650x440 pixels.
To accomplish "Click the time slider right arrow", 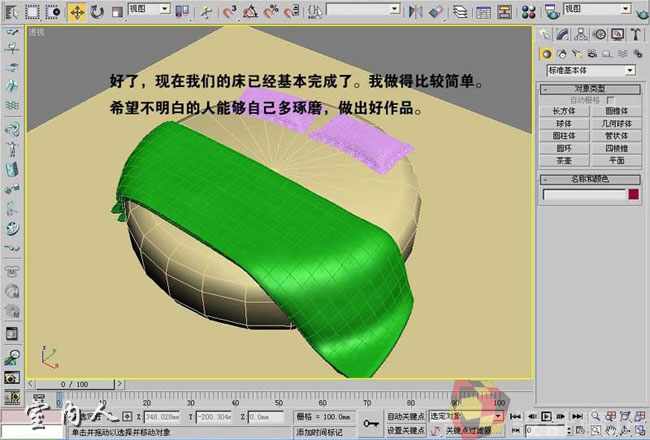I will coord(119,384).
